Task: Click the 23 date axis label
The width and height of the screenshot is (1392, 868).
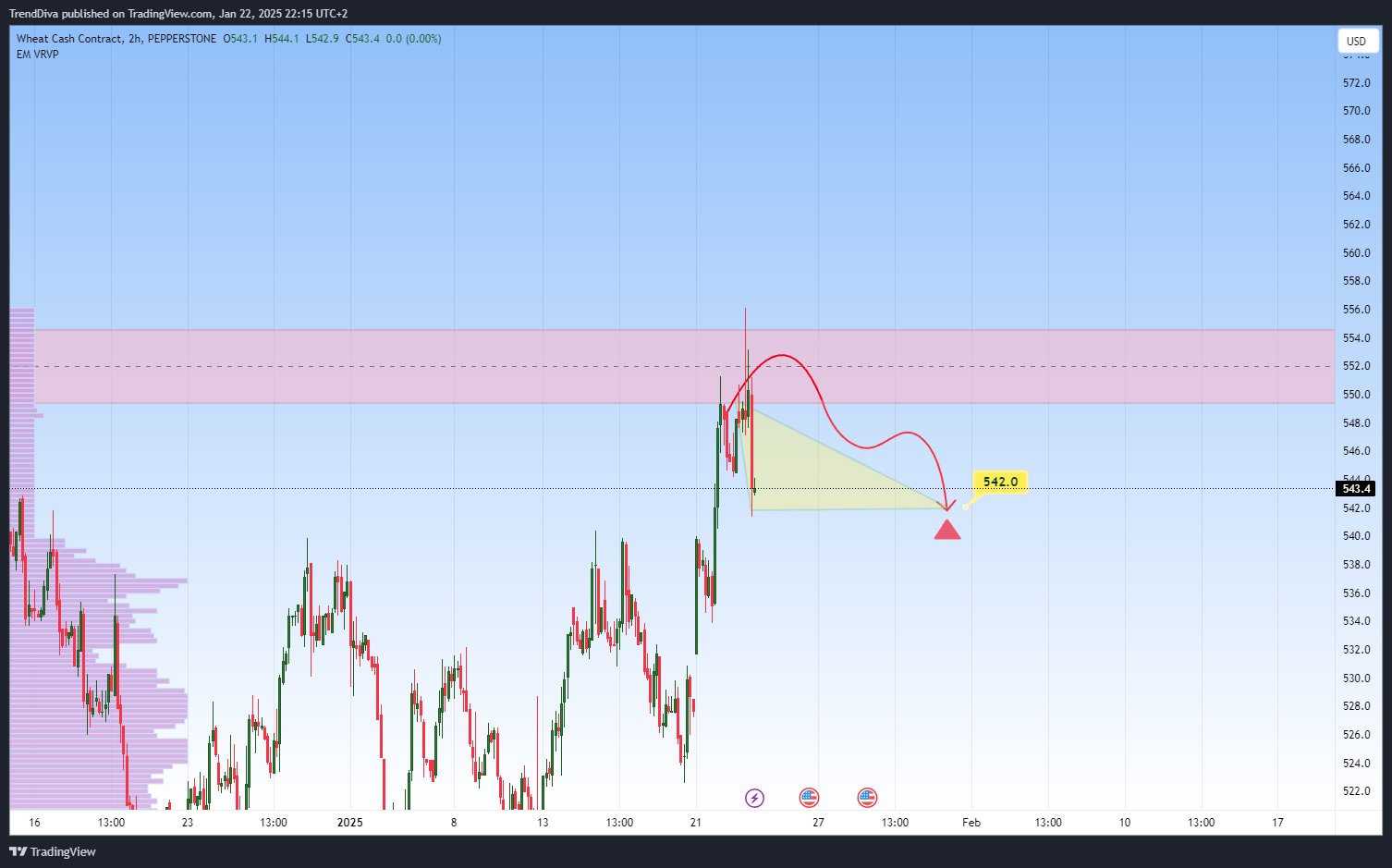Action: pos(188,823)
